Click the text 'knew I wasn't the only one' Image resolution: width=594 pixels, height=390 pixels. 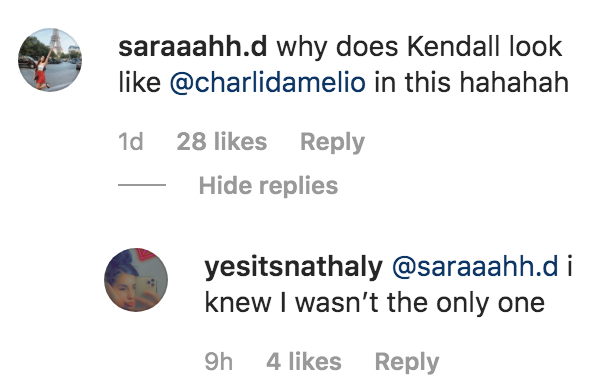click(x=375, y=303)
